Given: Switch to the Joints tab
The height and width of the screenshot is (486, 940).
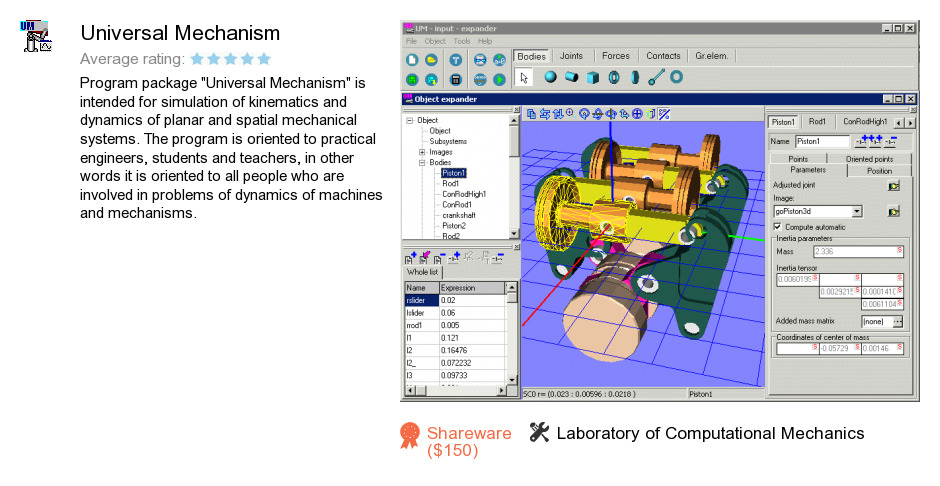Looking at the screenshot, I should pyautogui.click(x=571, y=56).
